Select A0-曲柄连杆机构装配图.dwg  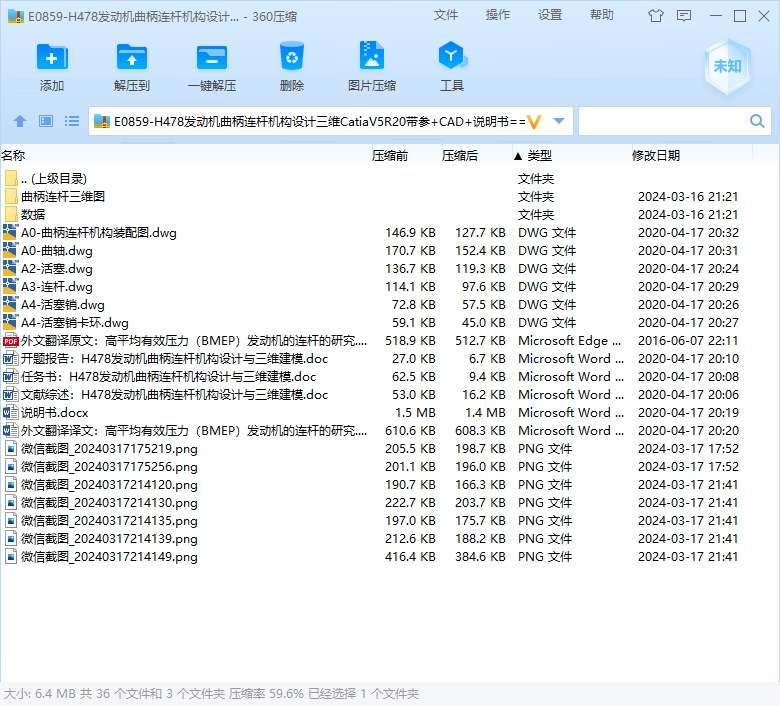point(378,232)
